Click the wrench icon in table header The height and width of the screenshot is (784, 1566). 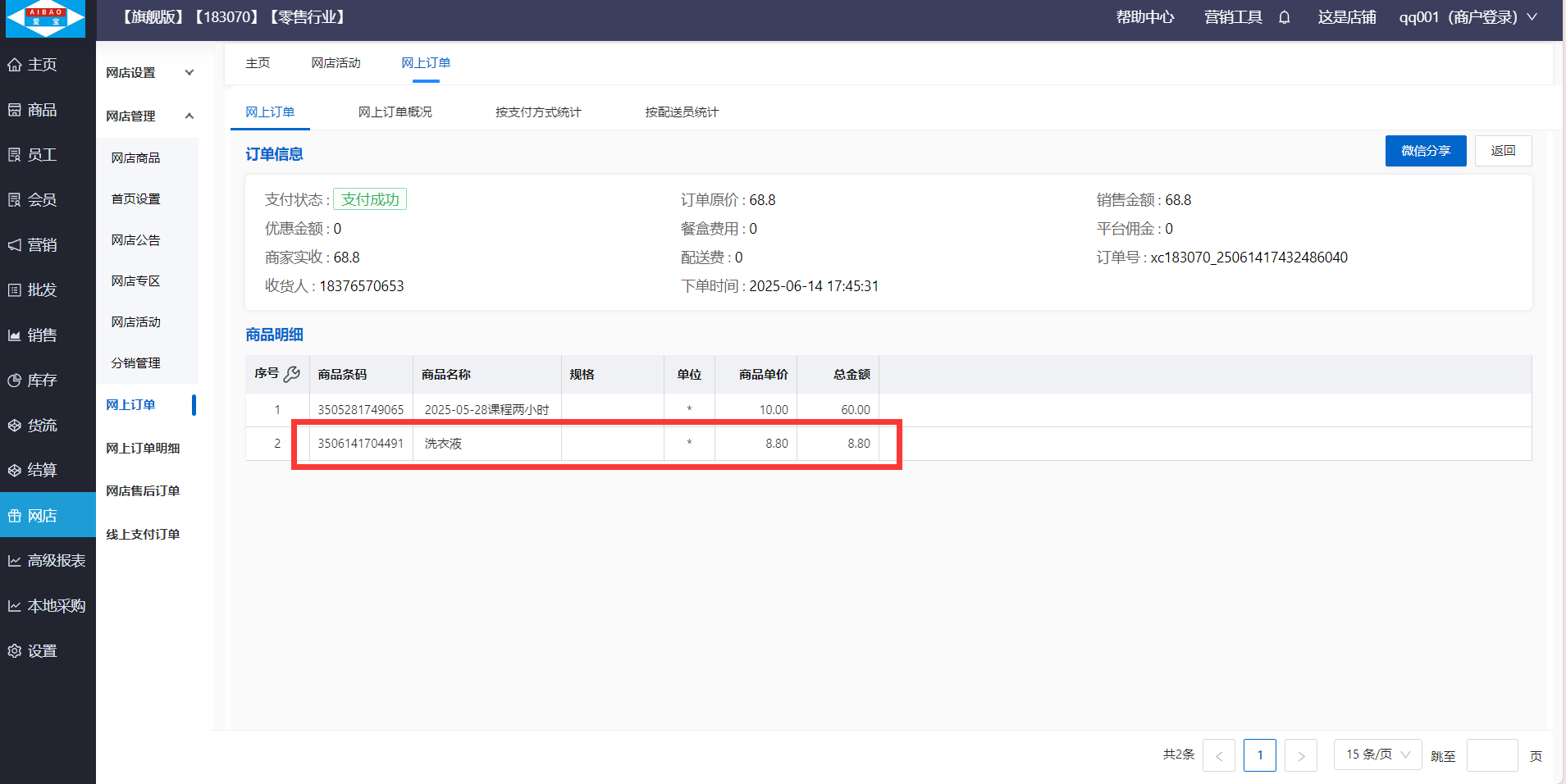(x=292, y=374)
